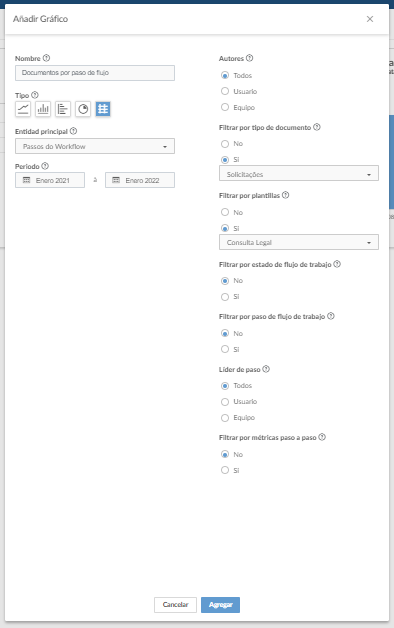Open help for Filtrar por plantillas
Screen dimensions: 394x628
[285, 195]
